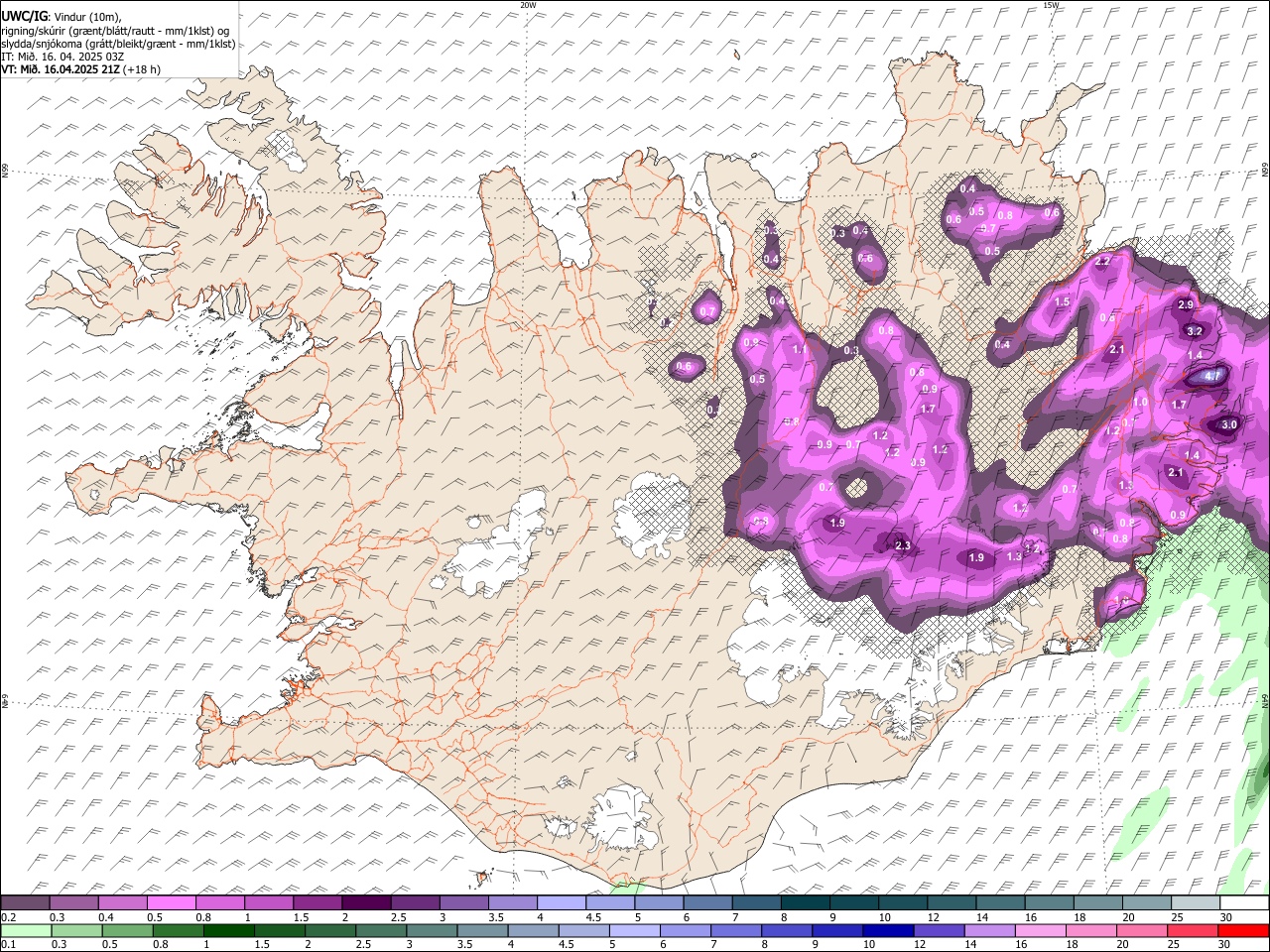Select the light pink lower legend swatch at 16
This screenshot has width=1270, height=952.
1041,930
